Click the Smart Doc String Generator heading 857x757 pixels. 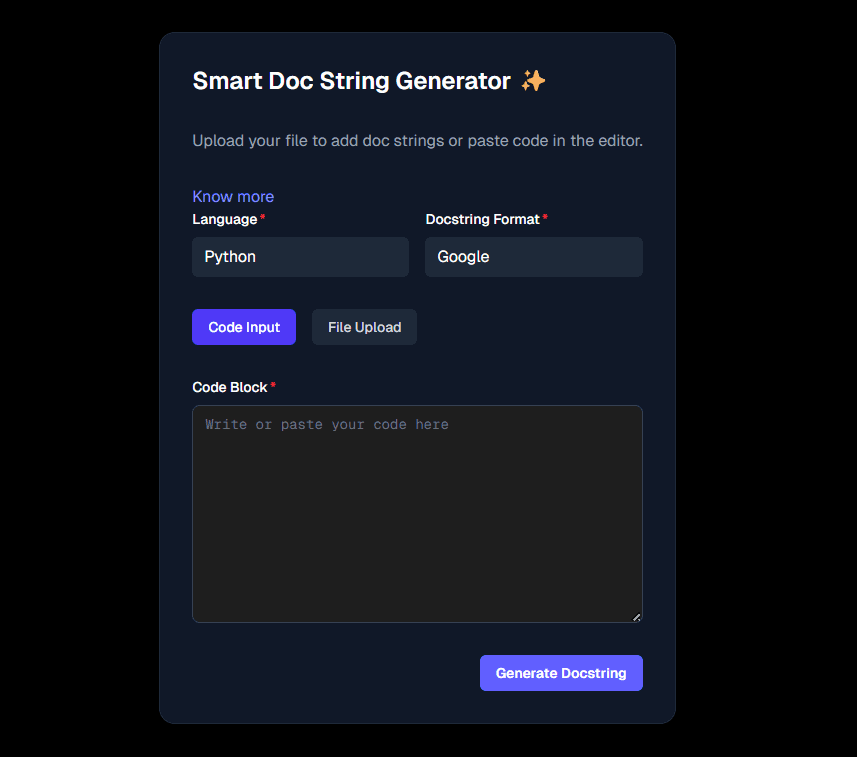[x=349, y=81]
